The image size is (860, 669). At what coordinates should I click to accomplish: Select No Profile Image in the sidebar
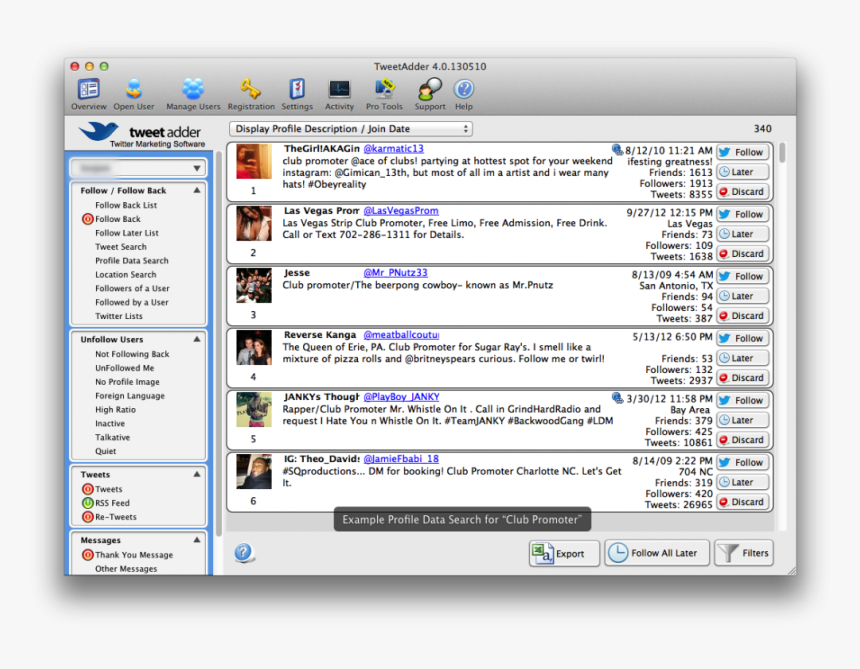click(127, 382)
